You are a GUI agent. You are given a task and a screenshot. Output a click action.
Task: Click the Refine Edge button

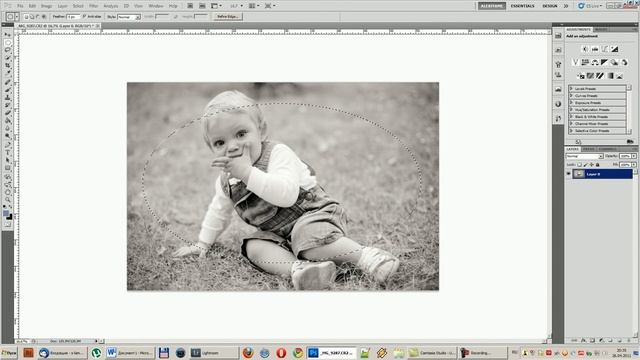pyautogui.click(x=228, y=17)
